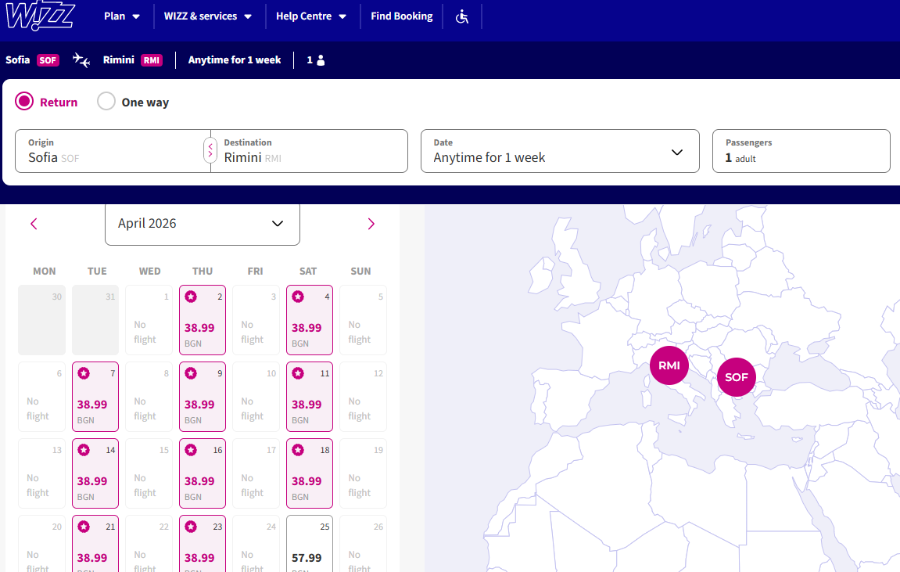
Task: Click the 'No flight' cell for April 5
Action: click(363, 320)
